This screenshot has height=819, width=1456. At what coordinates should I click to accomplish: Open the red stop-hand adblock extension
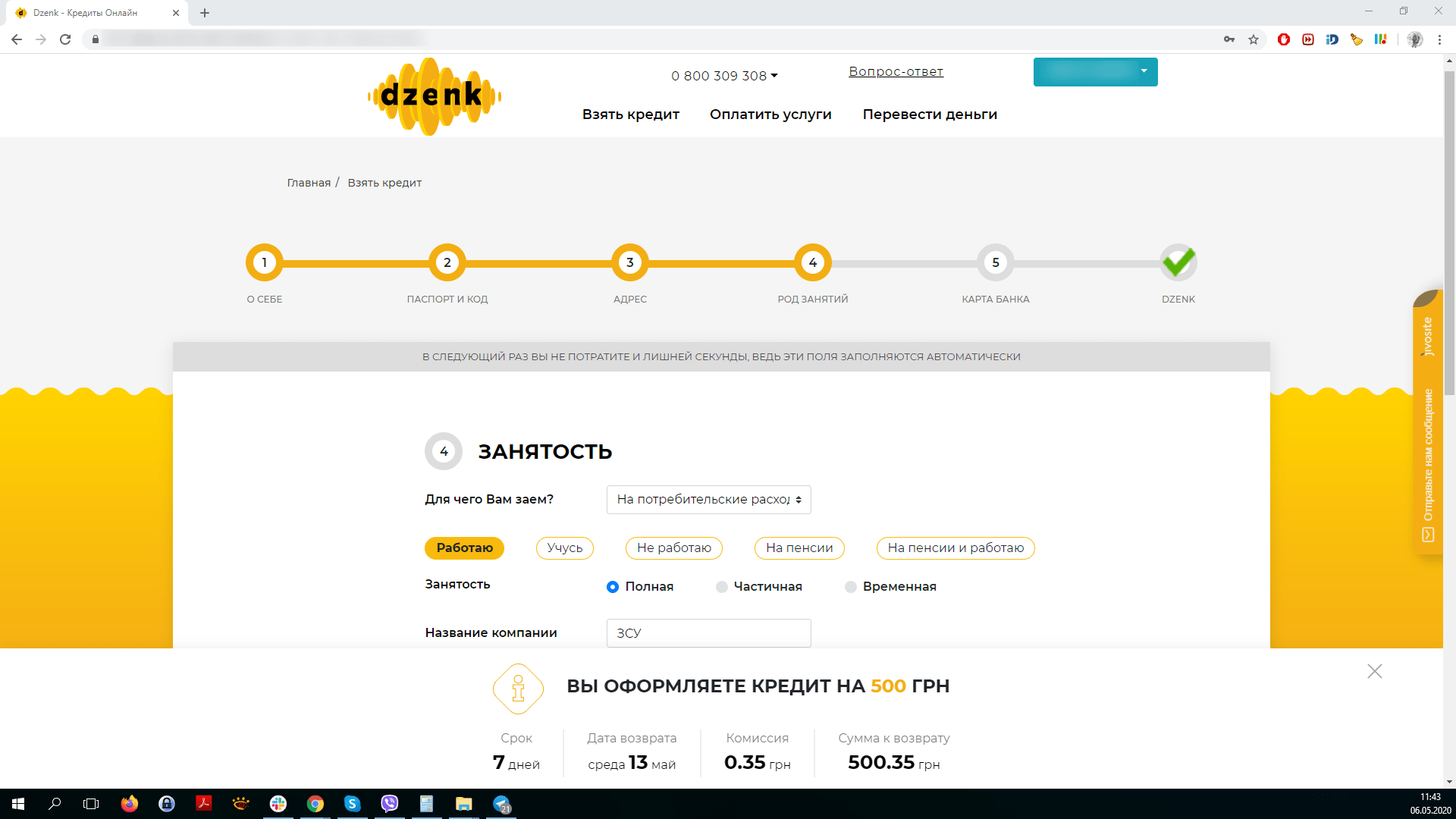click(x=1284, y=39)
